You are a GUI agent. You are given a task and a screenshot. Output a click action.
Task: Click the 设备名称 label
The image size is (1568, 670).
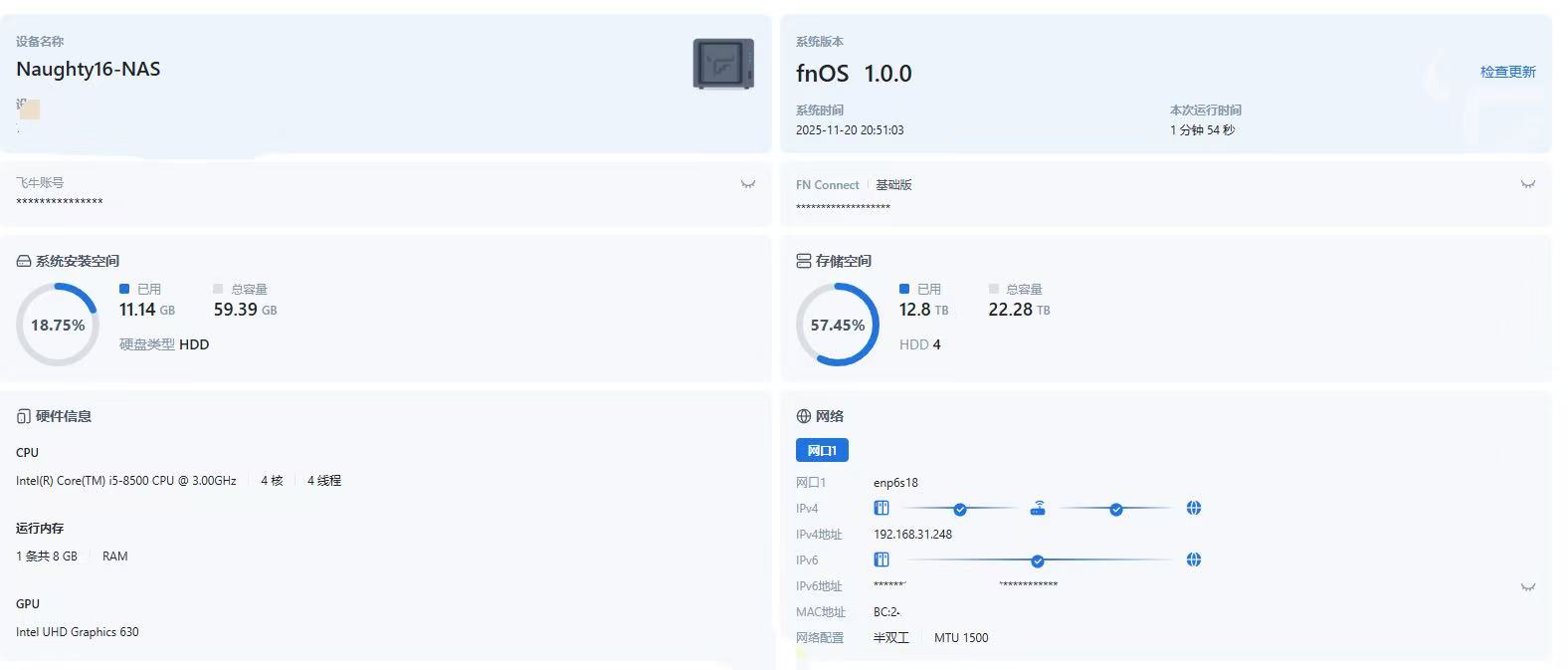pyautogui.click(x=40, y=42)
